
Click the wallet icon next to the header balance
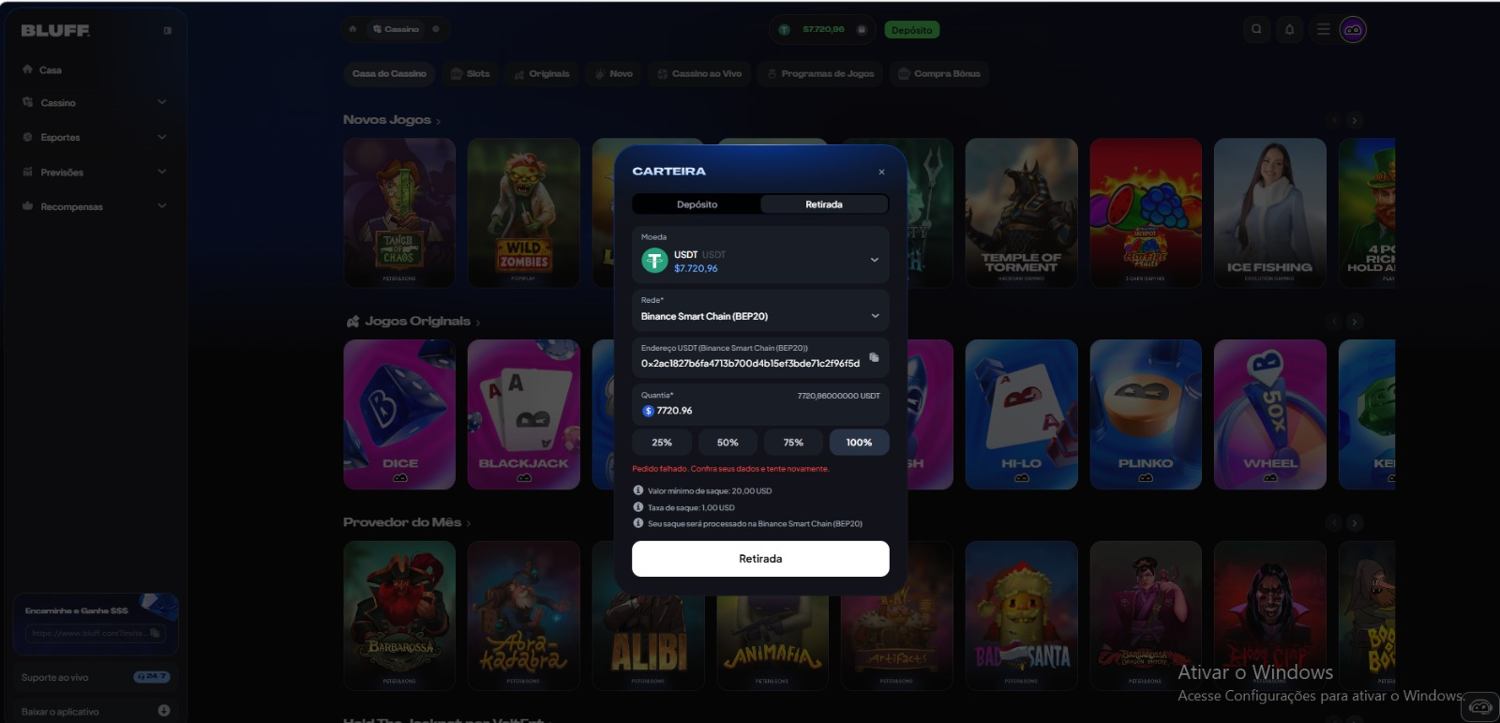point(861,30)
